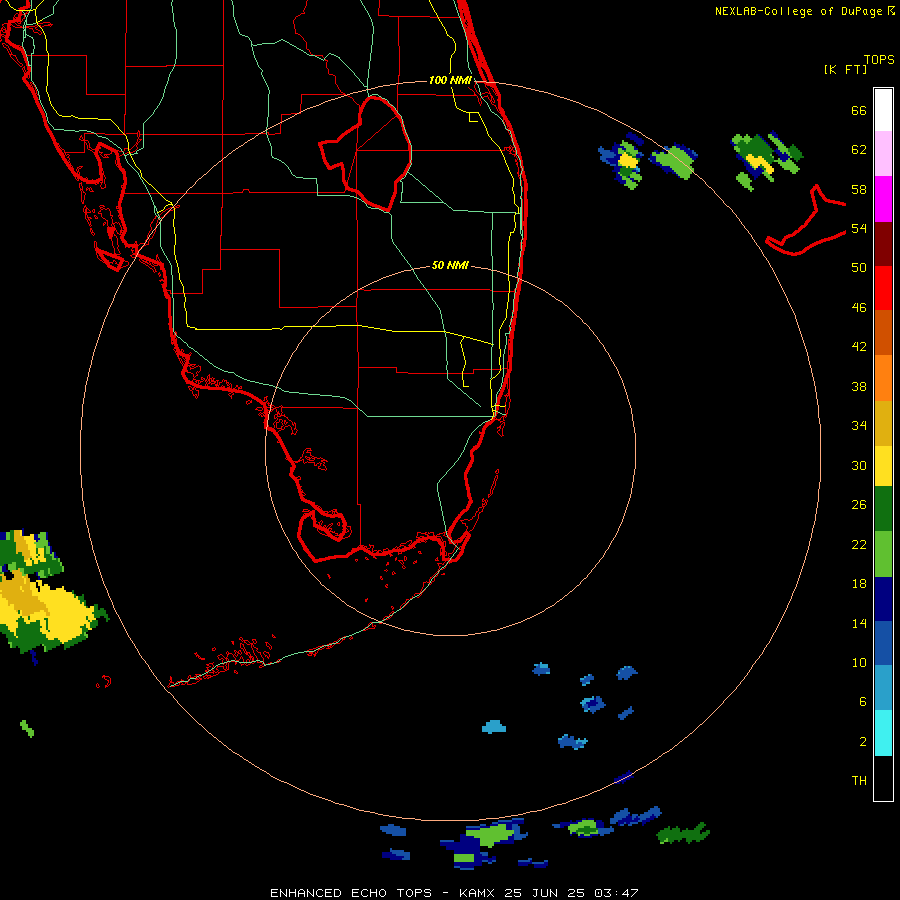The height and width of the screenshot is (900, 900).
Task: Pick the dark orange legend segment
Action: pyautogui.click(x=883, y=332)
